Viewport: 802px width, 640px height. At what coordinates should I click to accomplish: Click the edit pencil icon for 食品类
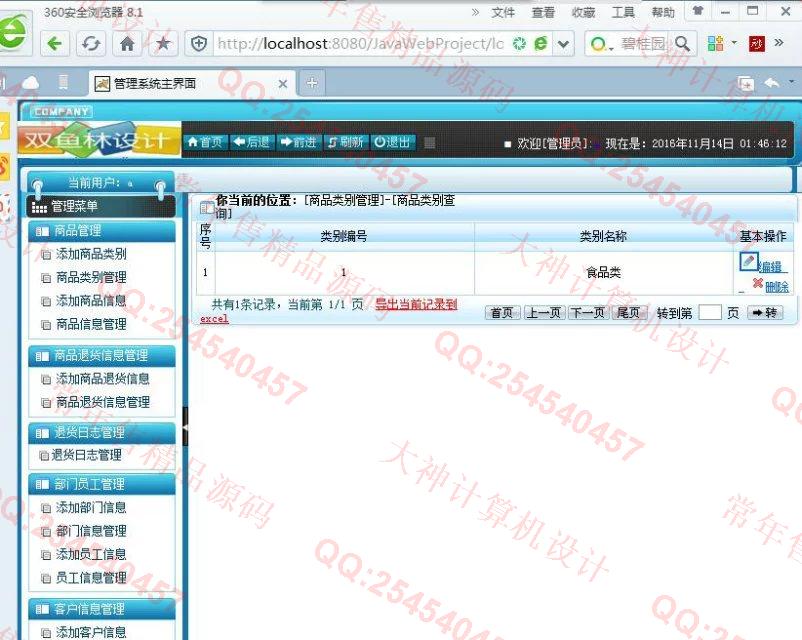[x=748, y=261]
